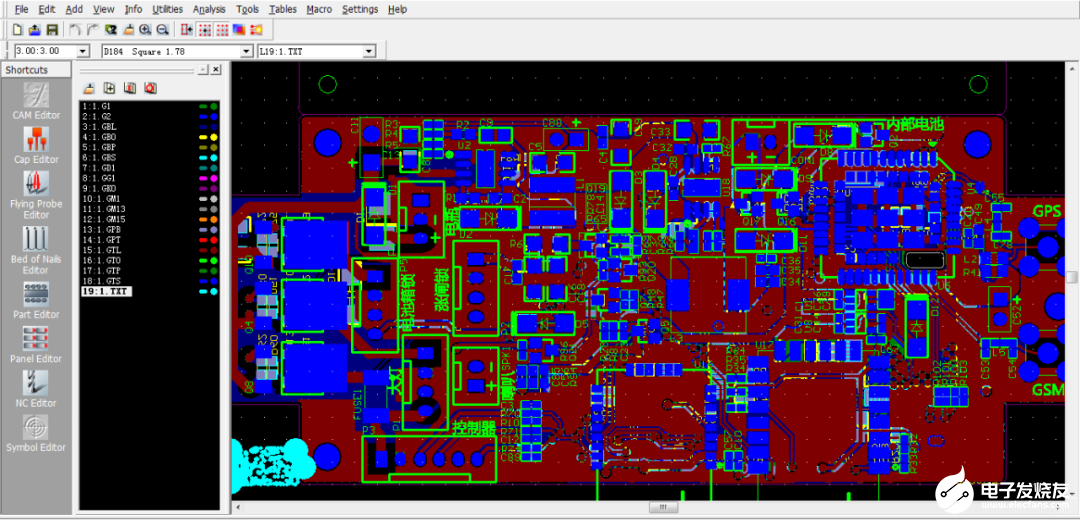Toggle the object snap icon

[x=187, y=30]
